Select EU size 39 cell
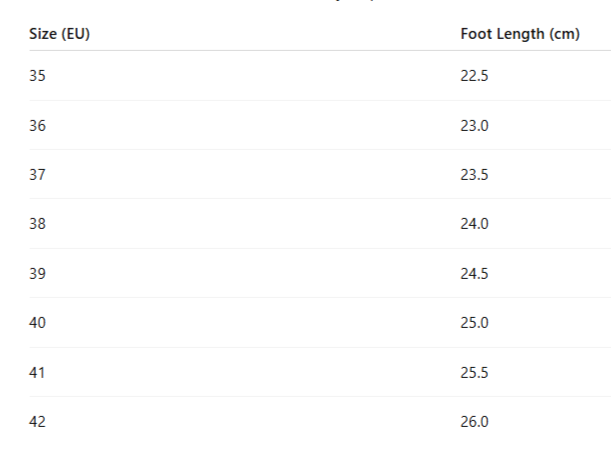The height and width of the screenshot is (460, 611). coord(38,273)
